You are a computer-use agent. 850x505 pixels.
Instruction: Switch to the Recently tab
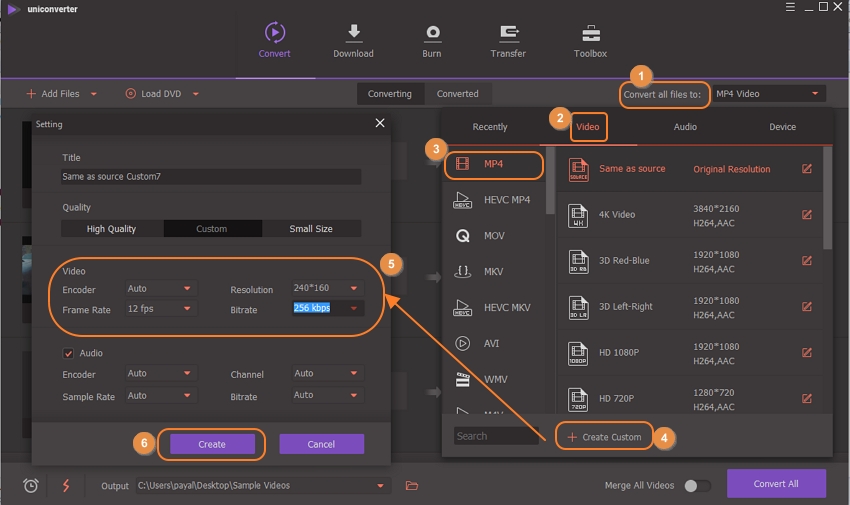pyautogui.click(x=490, y=127)
